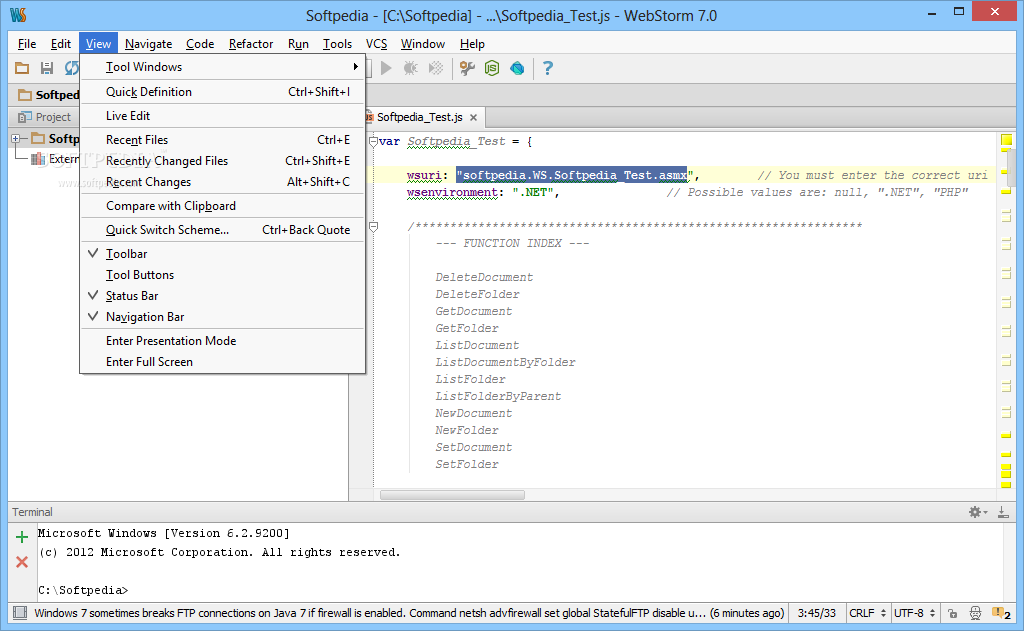Open Settings via wrench icon
The image size is (1024, 631).
466,68
